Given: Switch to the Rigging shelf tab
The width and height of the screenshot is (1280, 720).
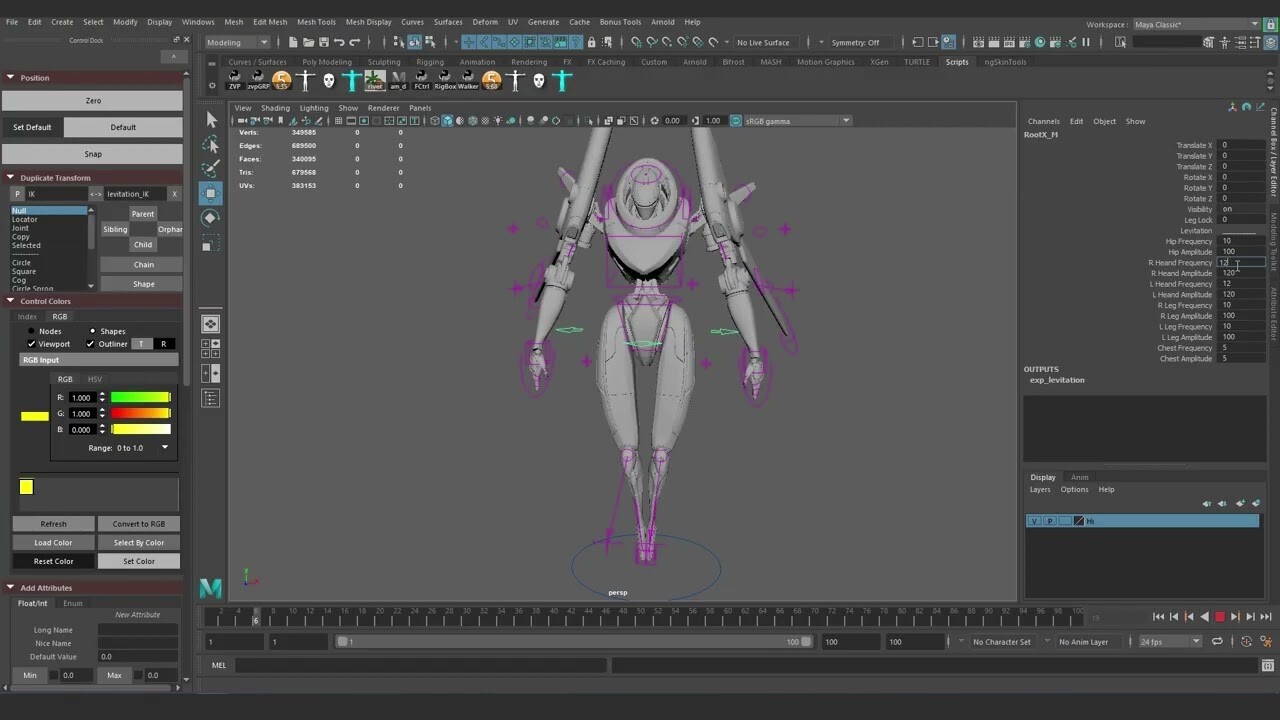Looking at the screenshot, I should 430,62.
